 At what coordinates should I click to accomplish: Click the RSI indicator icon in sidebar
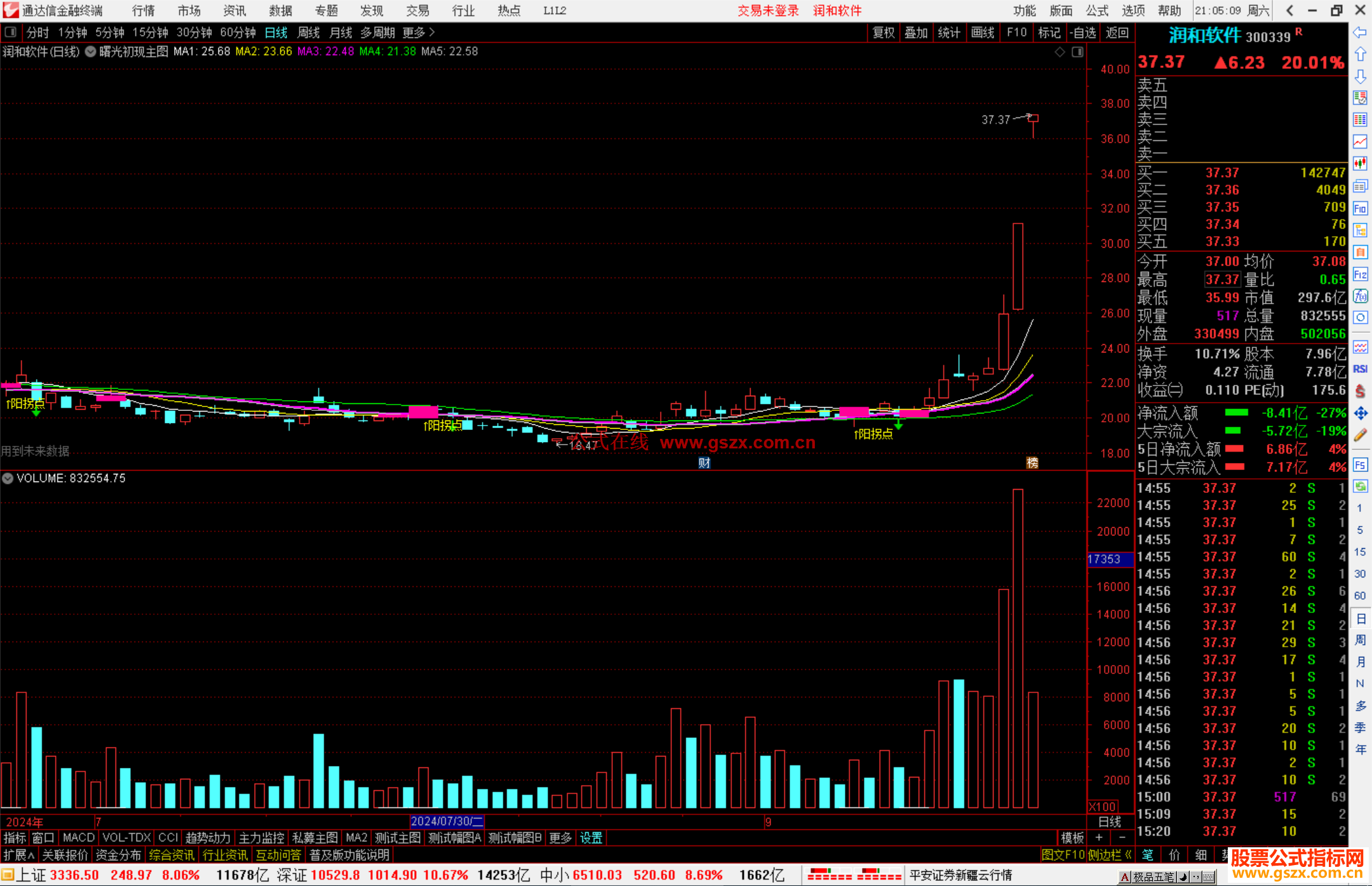(x=1360, y=369)
